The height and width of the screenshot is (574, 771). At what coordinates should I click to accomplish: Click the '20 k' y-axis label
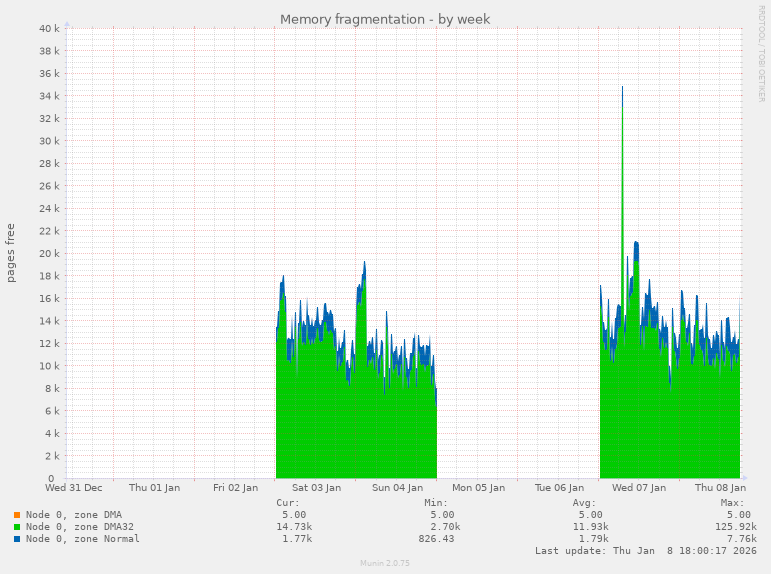(49, 254)
